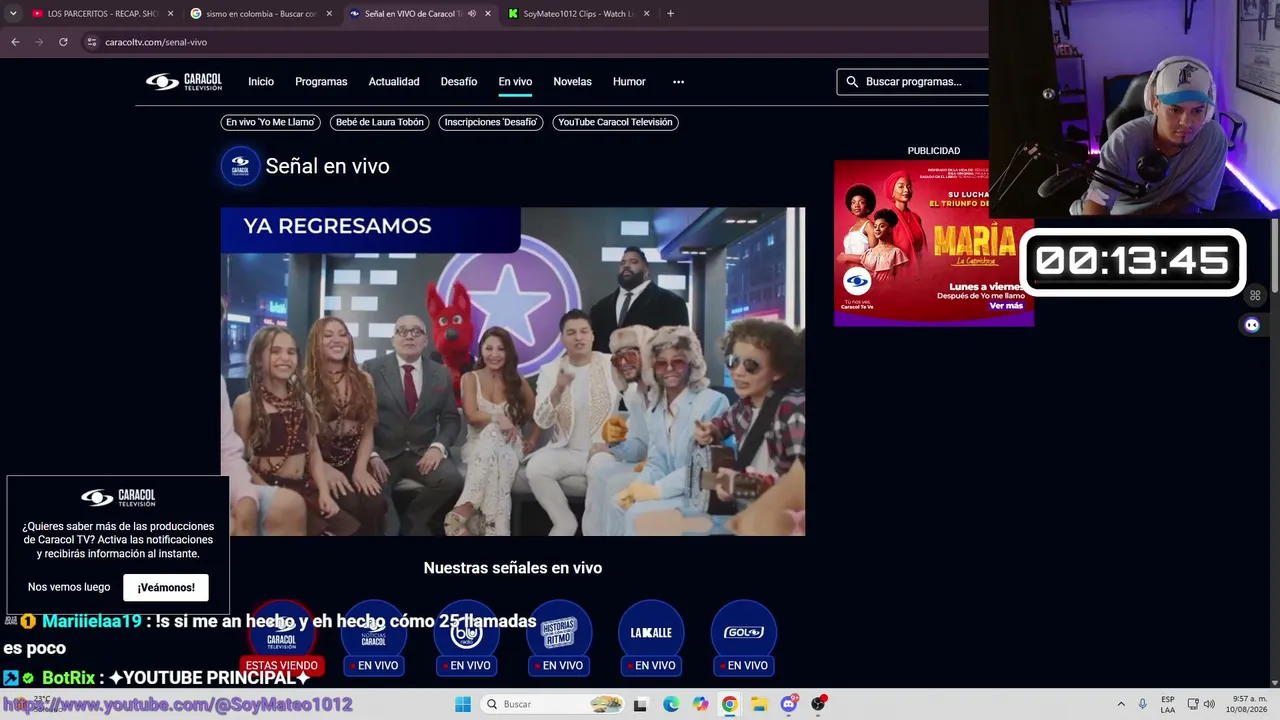
Task: Go to the Humor section
Action: (x=629, y=82)
